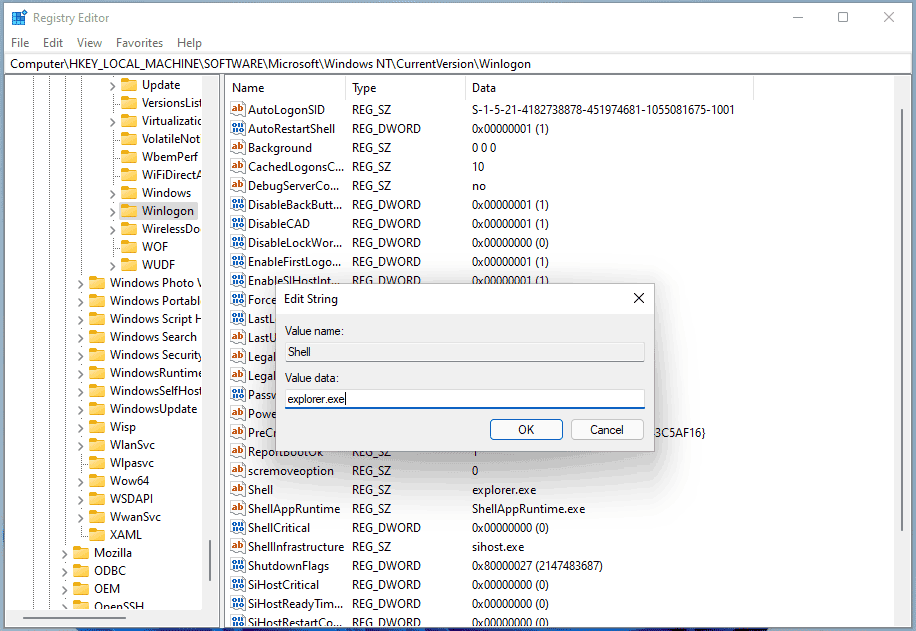The height and width of the screenshot is (631, 916).
Task: Click the DWORD icon beside DisableCAD
Action: pos(240,223)
